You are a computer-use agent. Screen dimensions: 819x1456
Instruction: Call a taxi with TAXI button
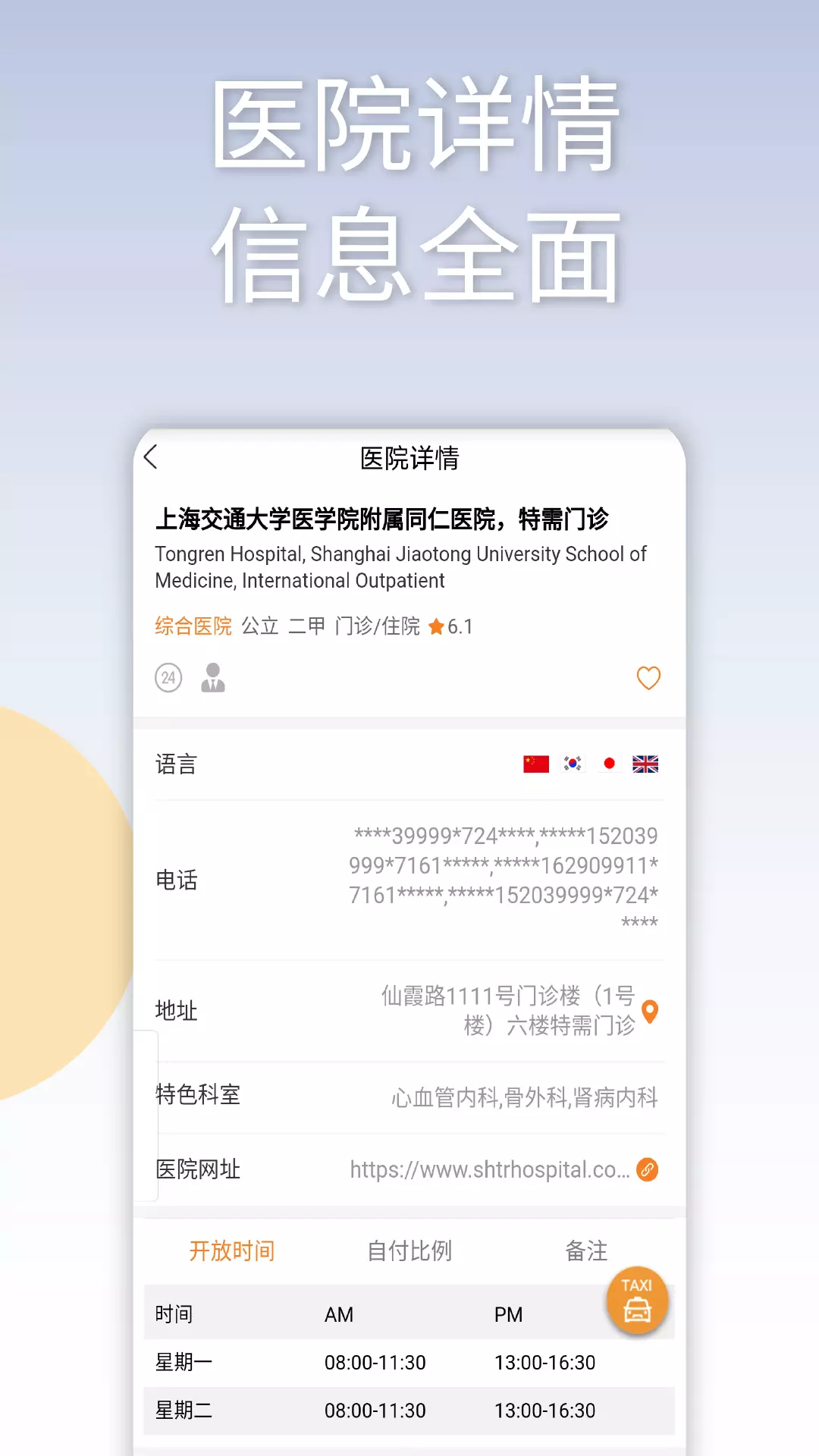(637, 1301)
